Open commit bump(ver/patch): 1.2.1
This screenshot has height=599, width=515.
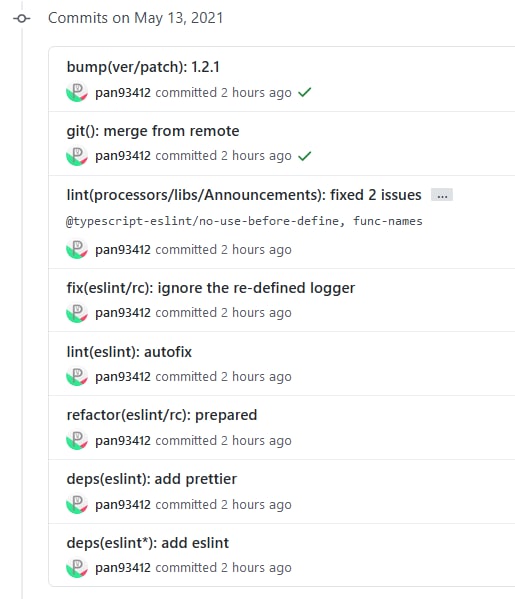click(143, 67)
